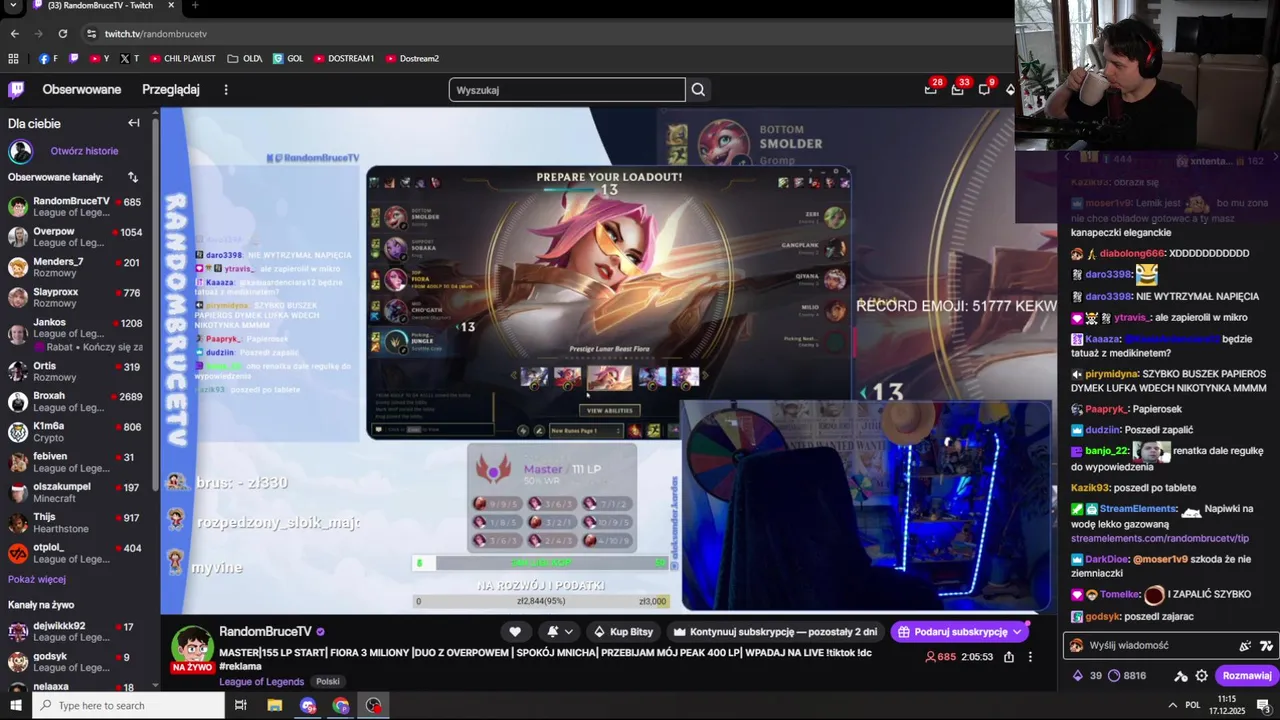Open the Obserwowane tab
This screenshot has width=1280, height=720.
point(82,89)
